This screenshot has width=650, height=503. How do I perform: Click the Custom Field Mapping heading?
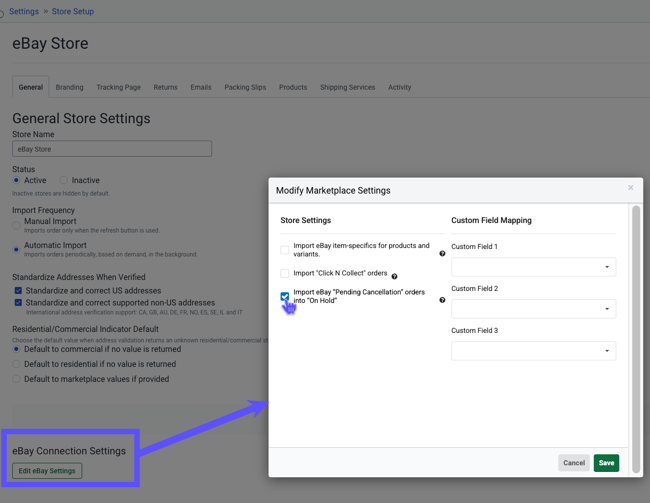point(491,220)
